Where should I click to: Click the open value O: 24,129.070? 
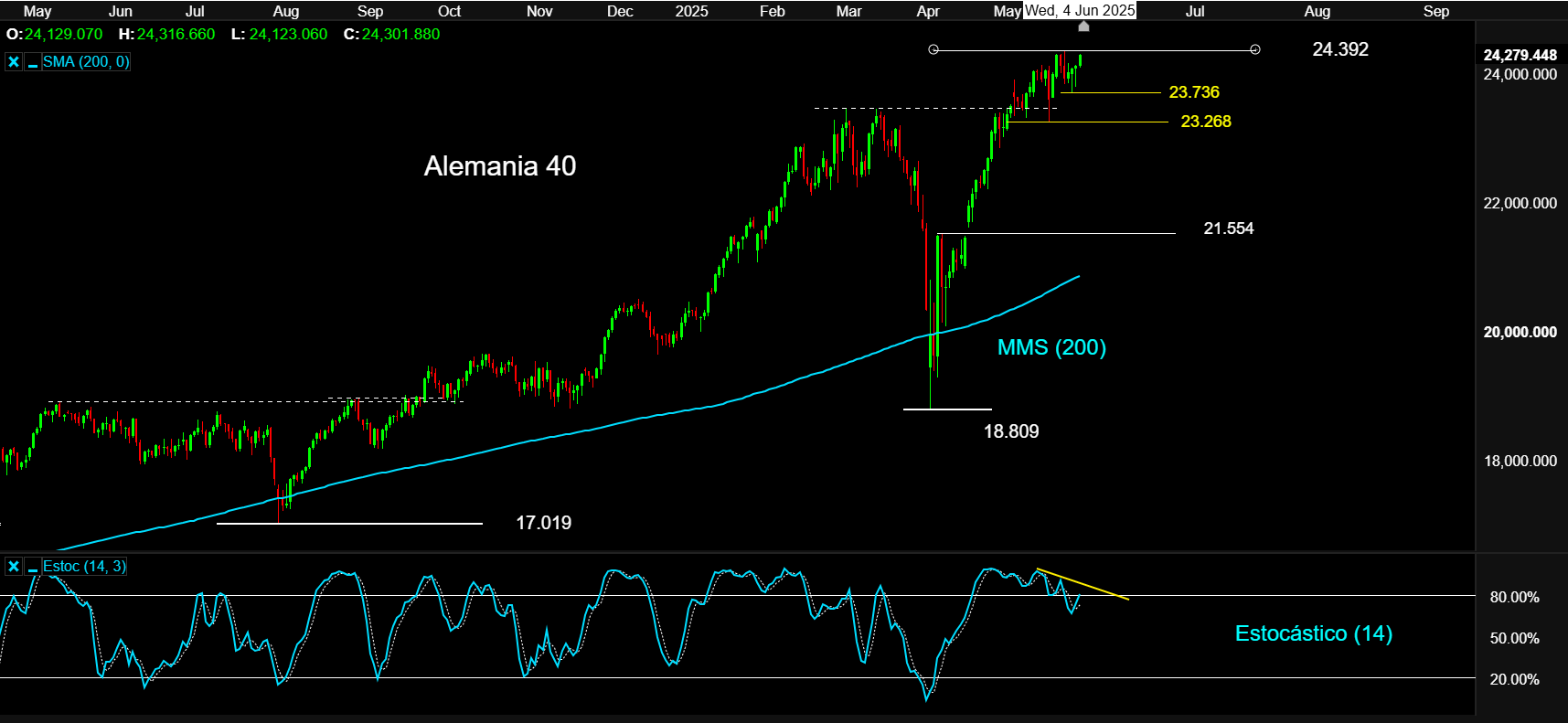point(54,34)
